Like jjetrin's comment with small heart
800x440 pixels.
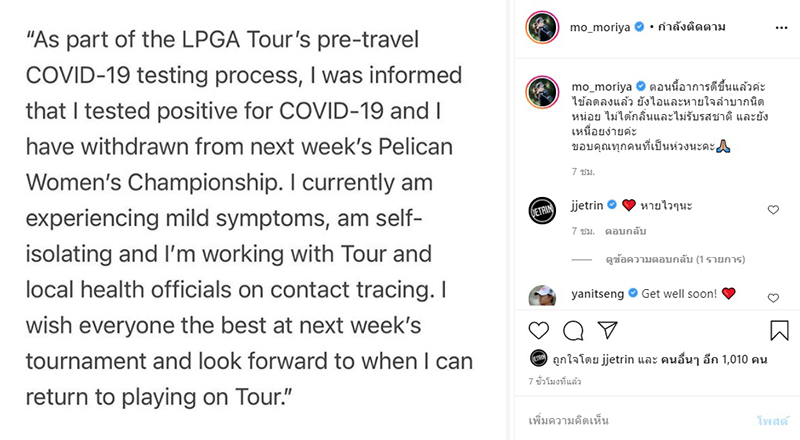tap(773, 210)
